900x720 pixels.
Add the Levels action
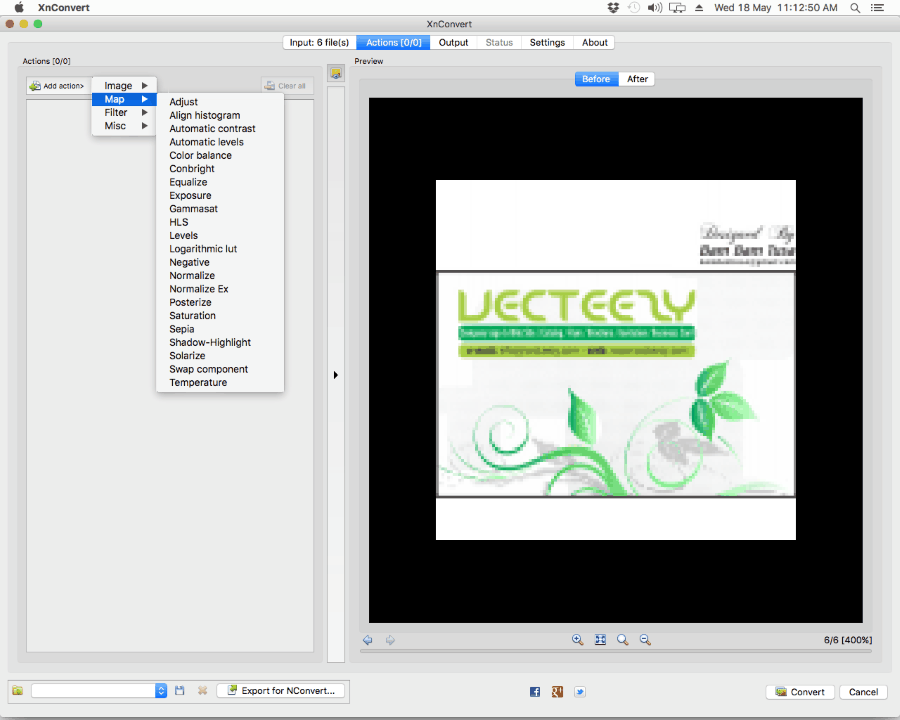coord(220,235)
